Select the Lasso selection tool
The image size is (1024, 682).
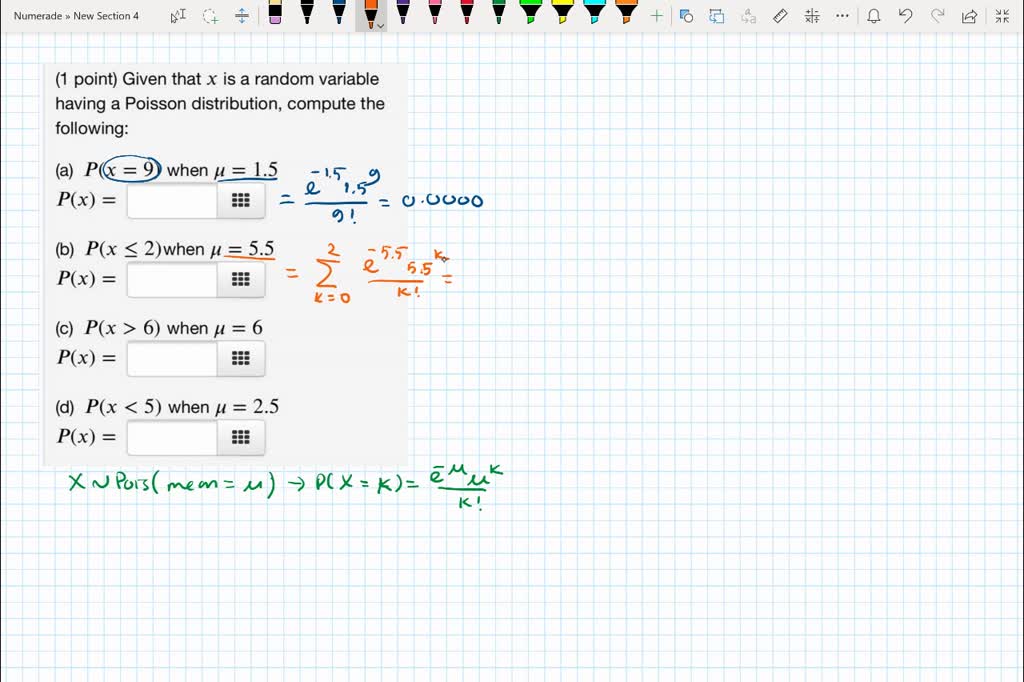[x=210, y=16]
